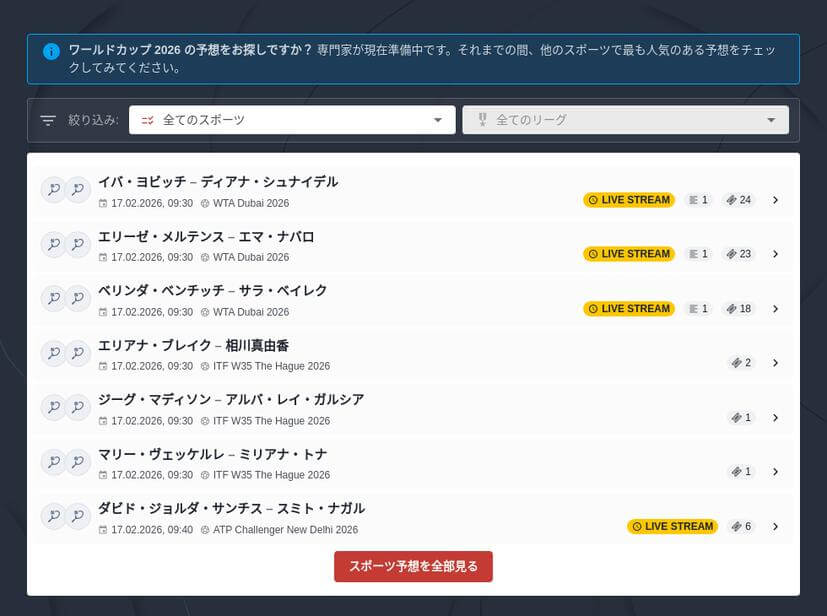
Task: Click the スポーツ予想を全部見る button
Action: point(413,565)
